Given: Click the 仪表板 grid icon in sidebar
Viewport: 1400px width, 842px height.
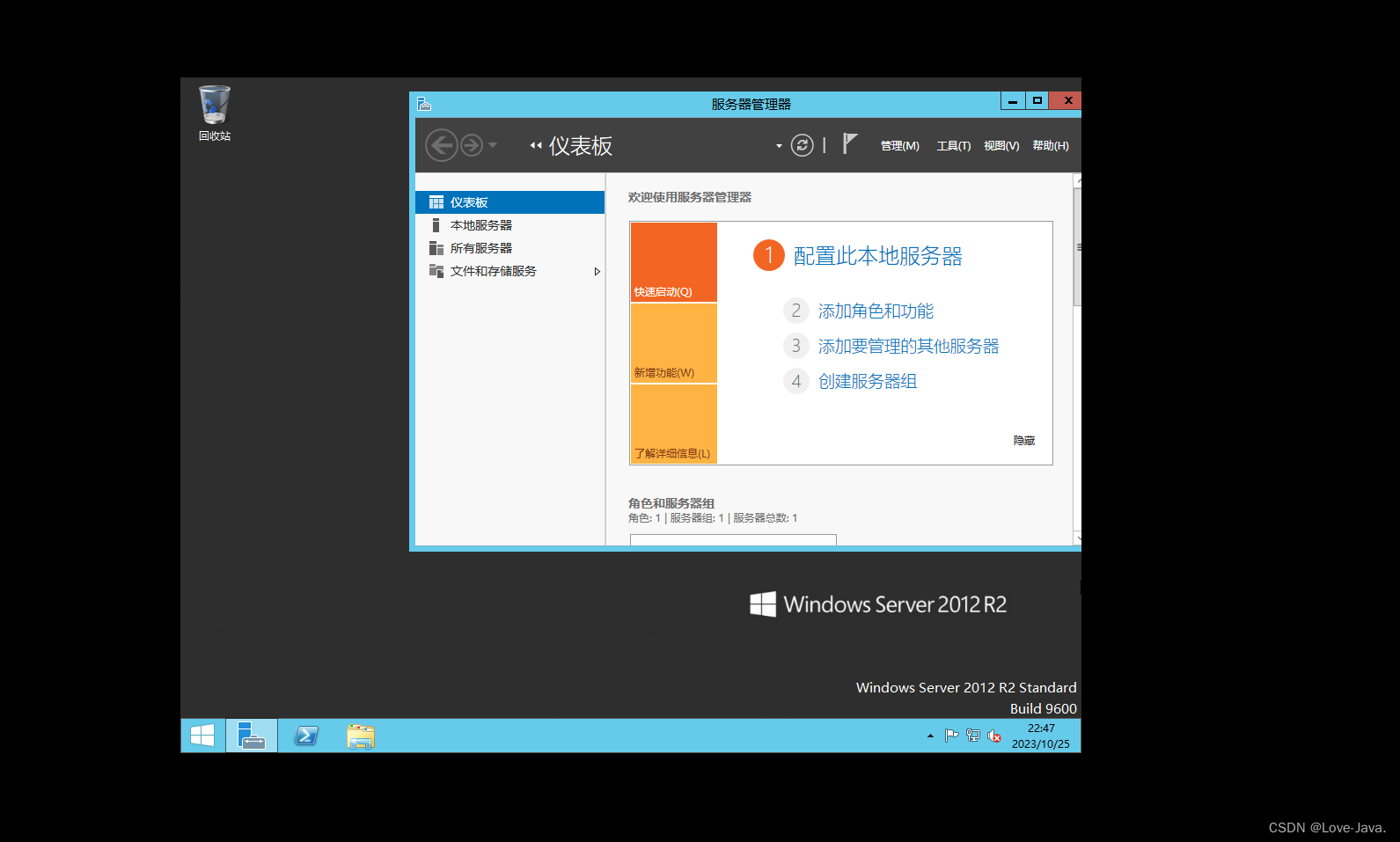Looking at the screenshot, I should (x=436, y=202).
